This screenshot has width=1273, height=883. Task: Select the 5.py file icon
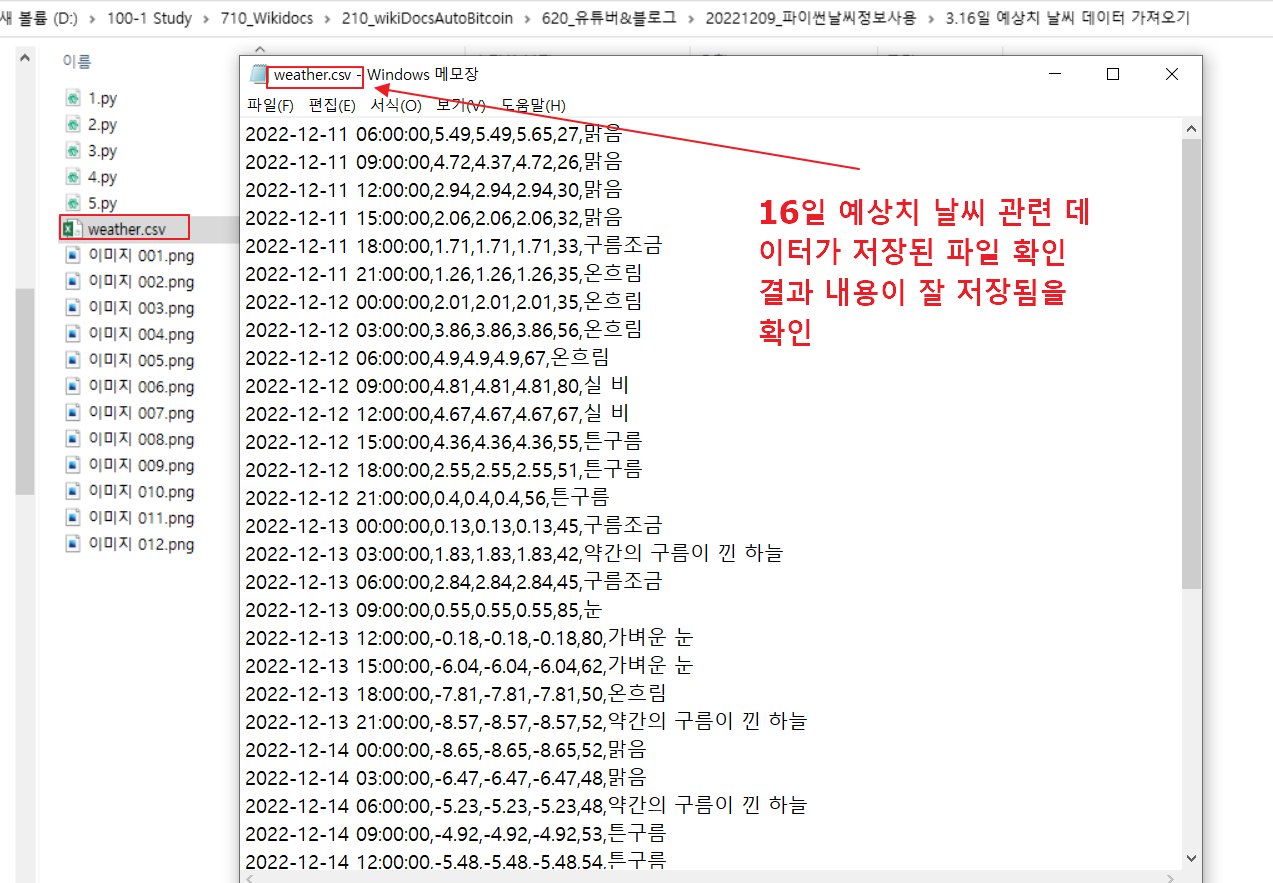tap(73, 203)
